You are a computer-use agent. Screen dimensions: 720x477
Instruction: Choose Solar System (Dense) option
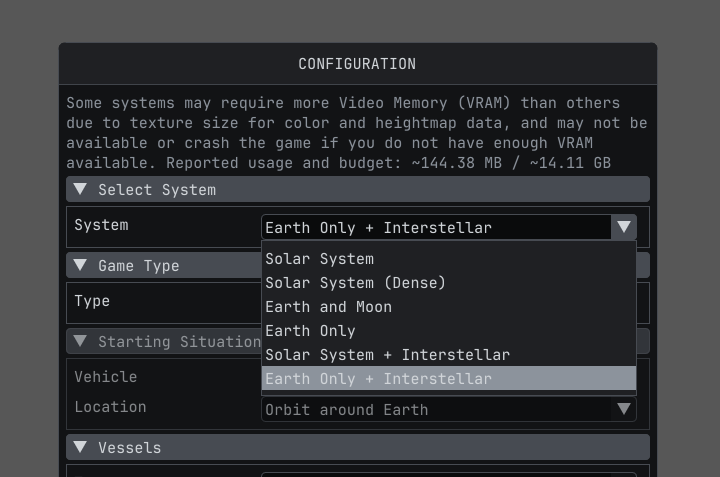449,283
